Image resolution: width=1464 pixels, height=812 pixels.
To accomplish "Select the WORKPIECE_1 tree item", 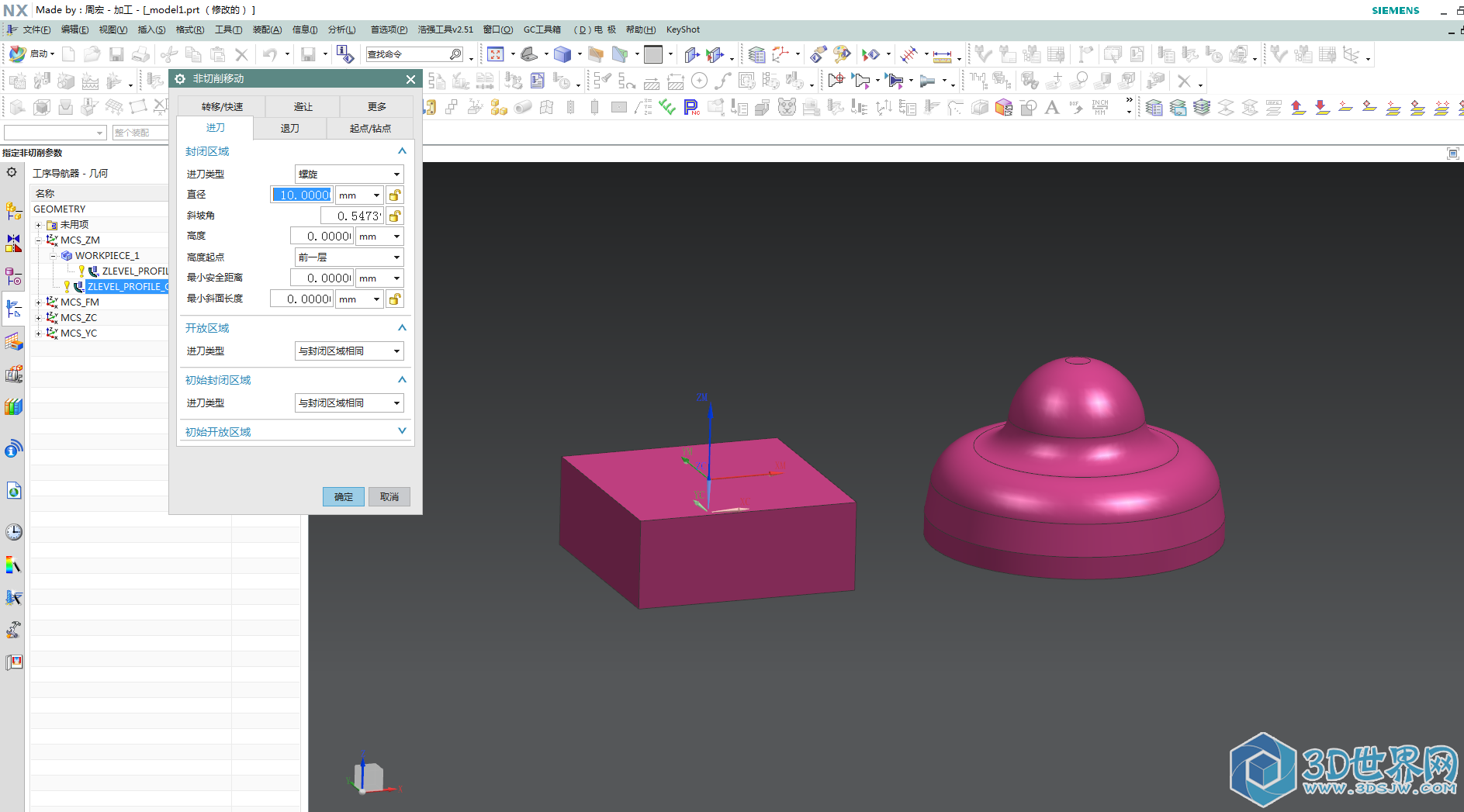I will (x=107, y=256).
